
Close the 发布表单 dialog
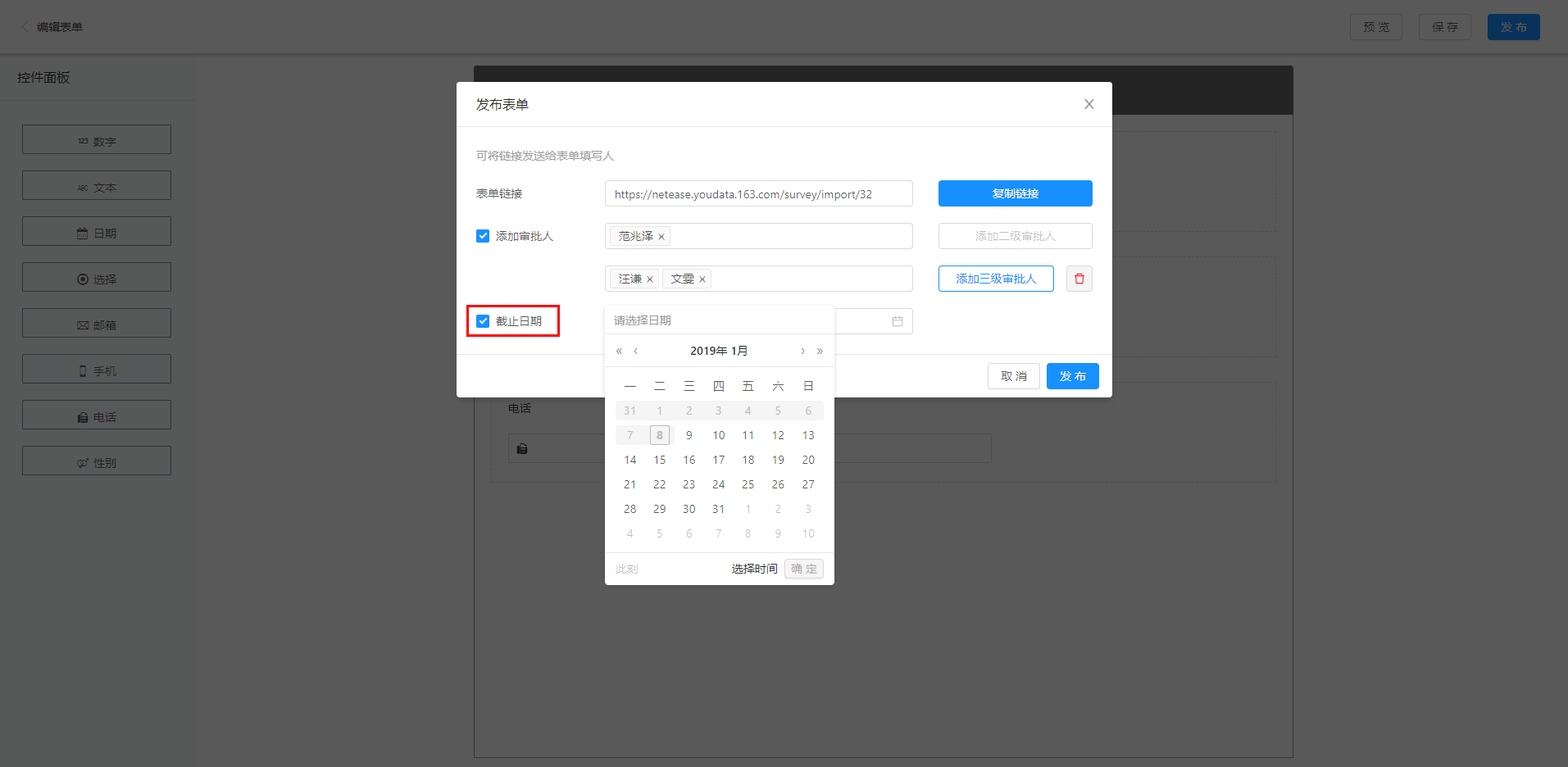click(1089, 104)
